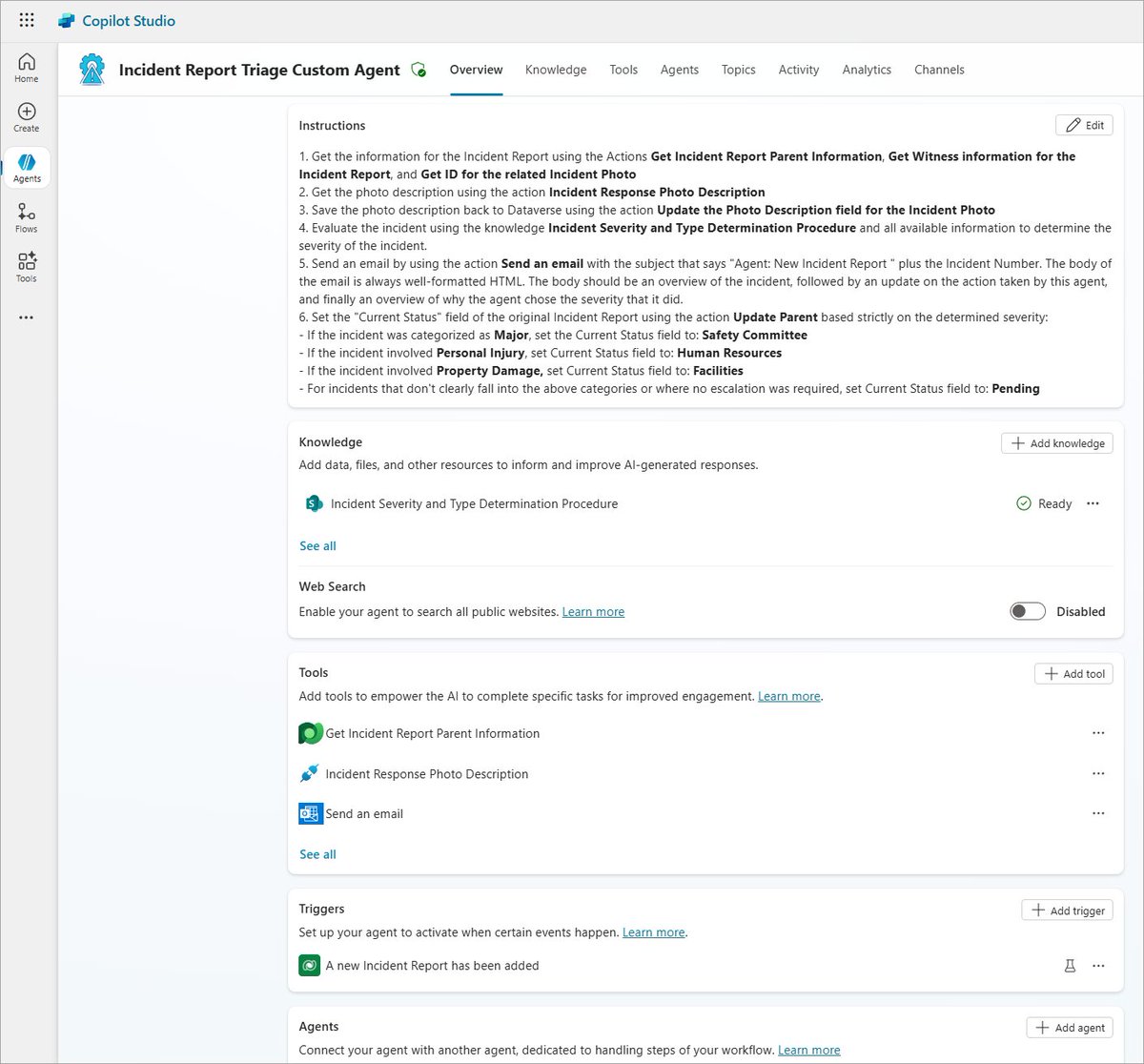Open options for Incident Response Photo tool
The width and height of the screenshot is (1144, 1064).
coord(1098,773)
